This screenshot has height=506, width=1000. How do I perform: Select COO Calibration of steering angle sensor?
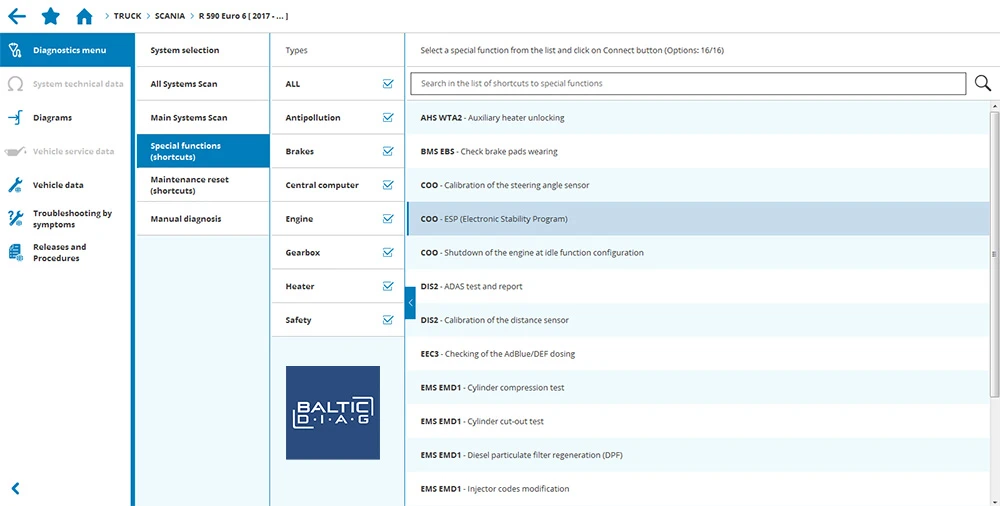pos(698,185)
